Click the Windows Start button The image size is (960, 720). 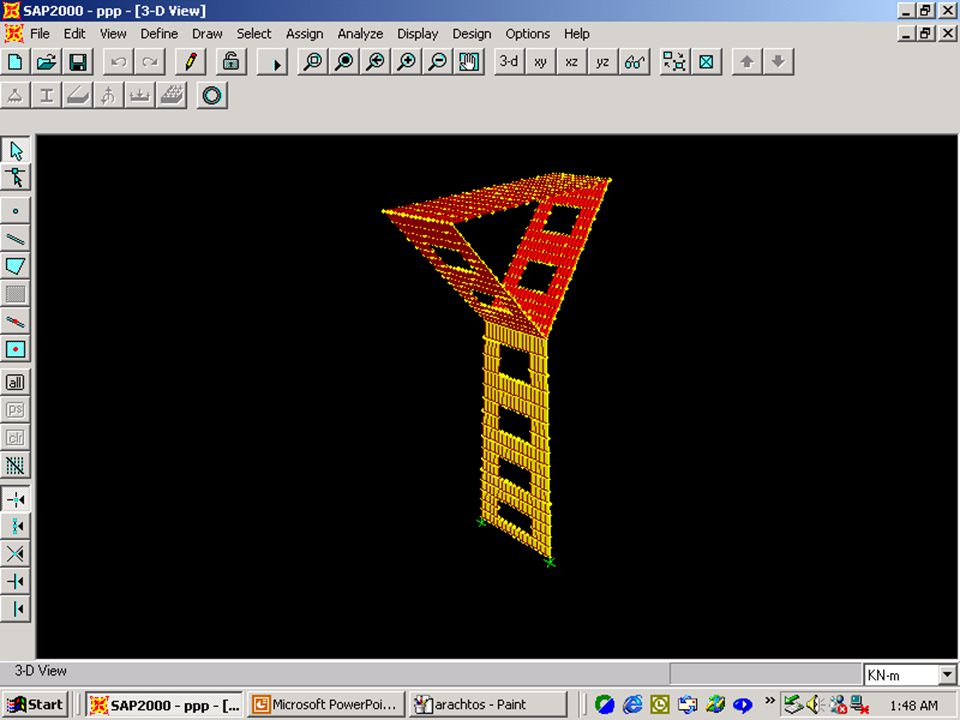[x=34, y=705]
